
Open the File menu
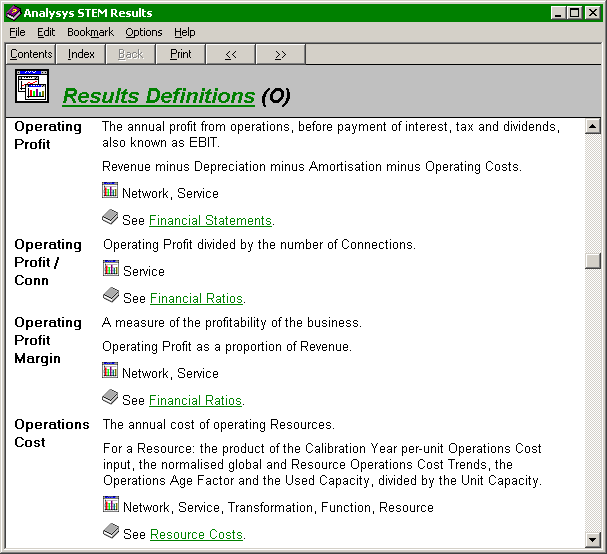pyautogui.click(x=17, y=32)
